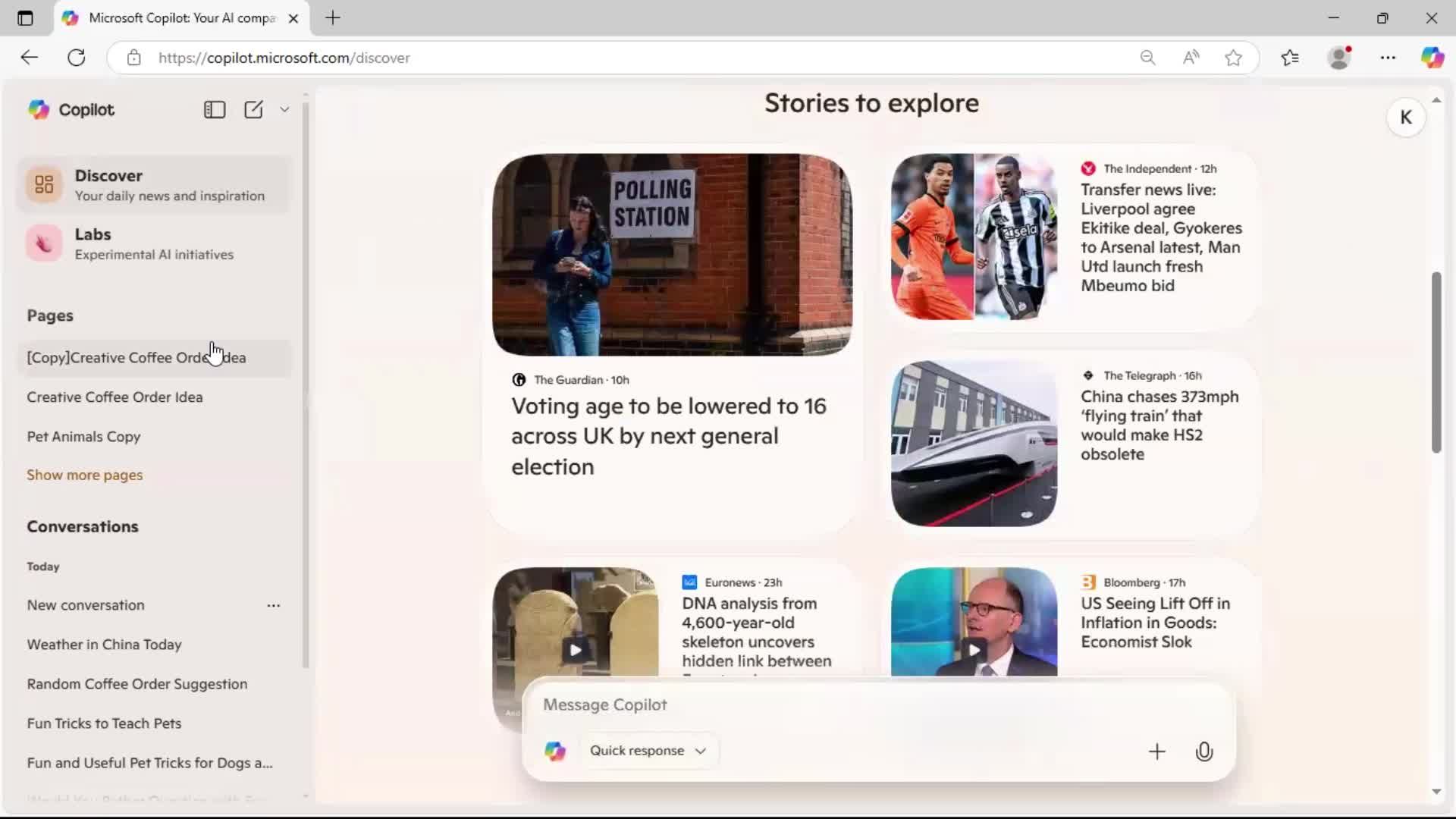Open the Pet Animals Copy page
Screen dimensions: 1456x819
point(83,437)
